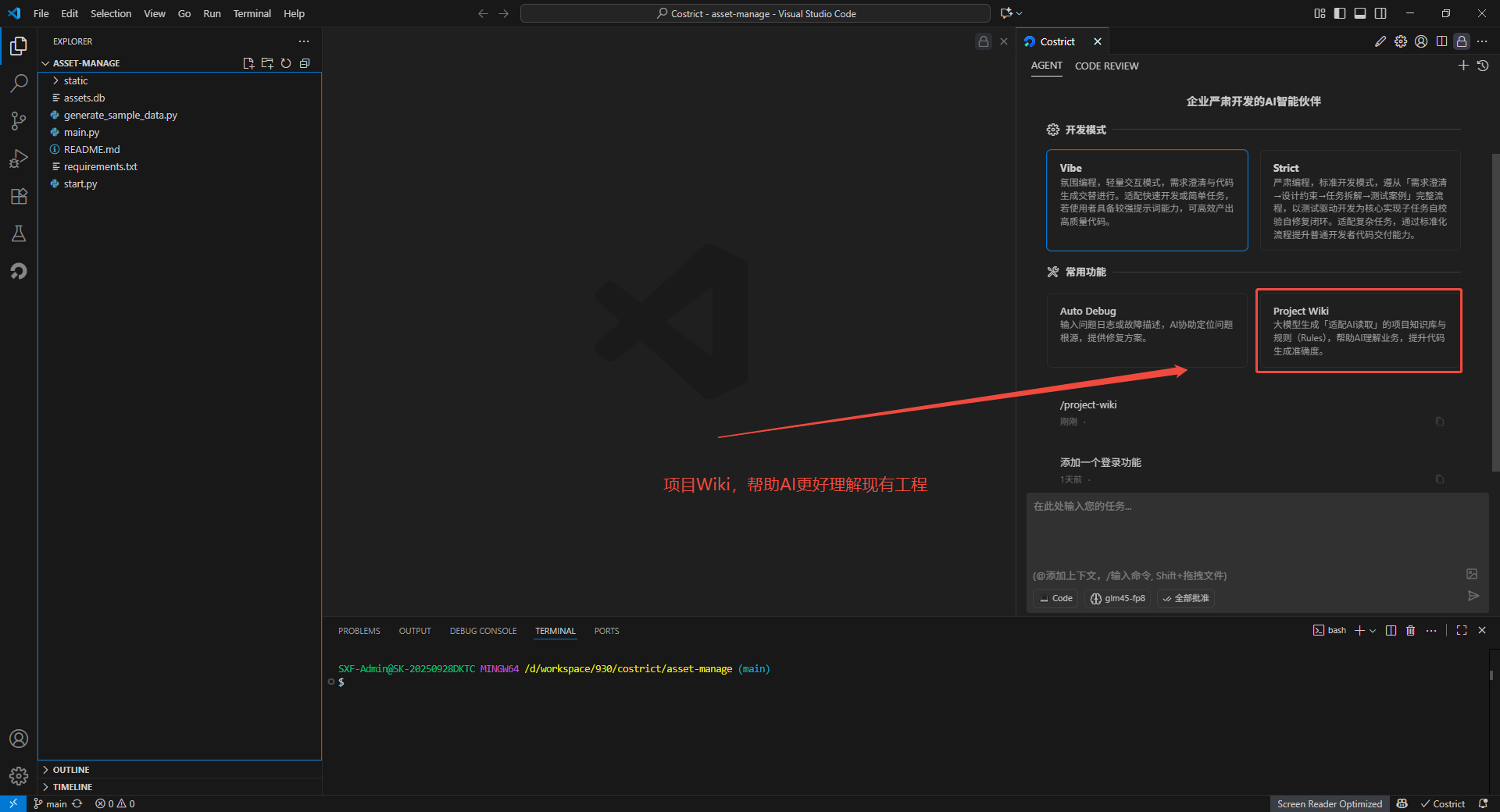Toggle the primary side bar layout
Screen dimensions: 1500x812
[1340, 13]
